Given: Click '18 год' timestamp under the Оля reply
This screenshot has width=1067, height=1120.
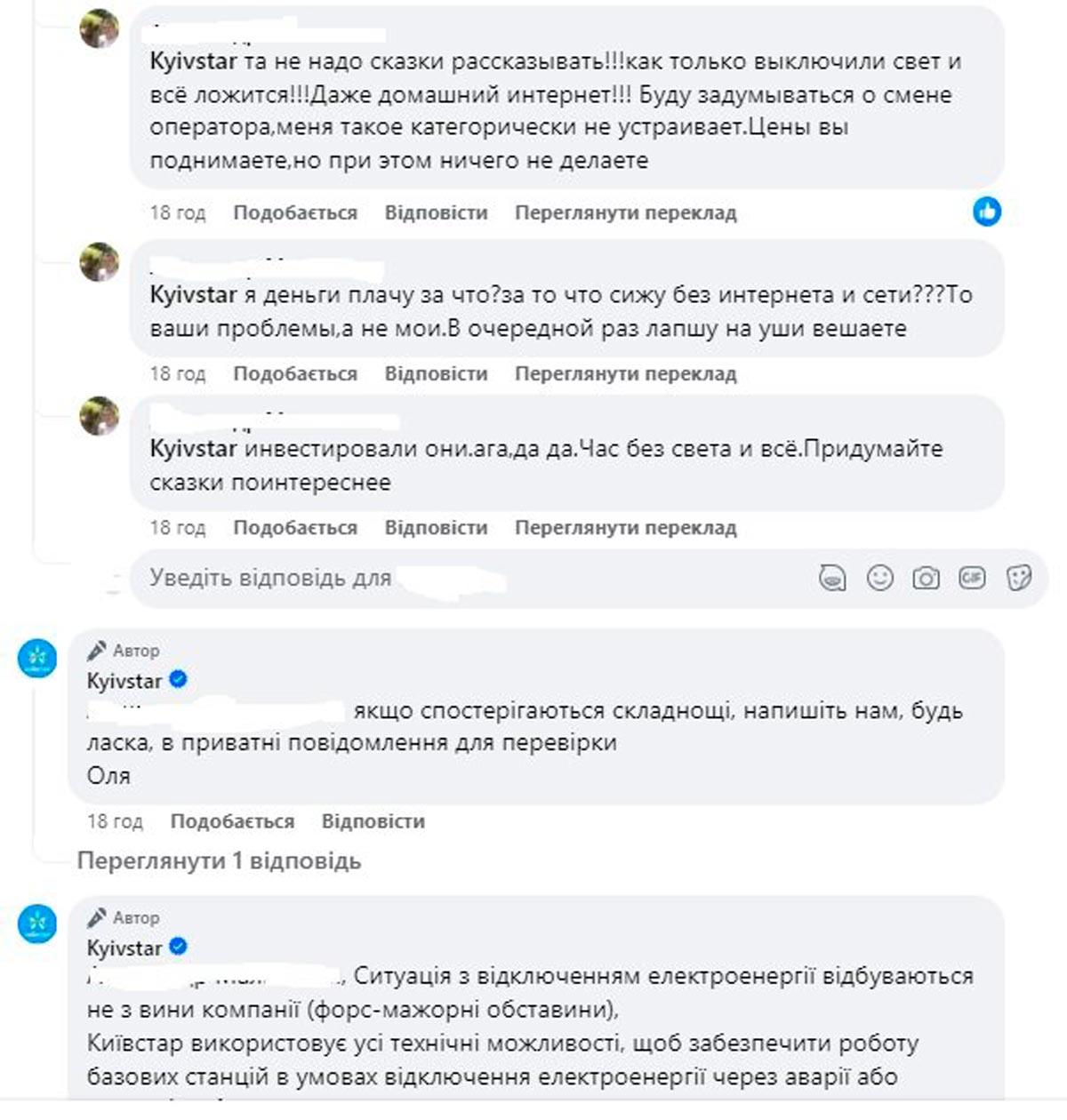Looking at the screenshot, I should pos(115,821).
